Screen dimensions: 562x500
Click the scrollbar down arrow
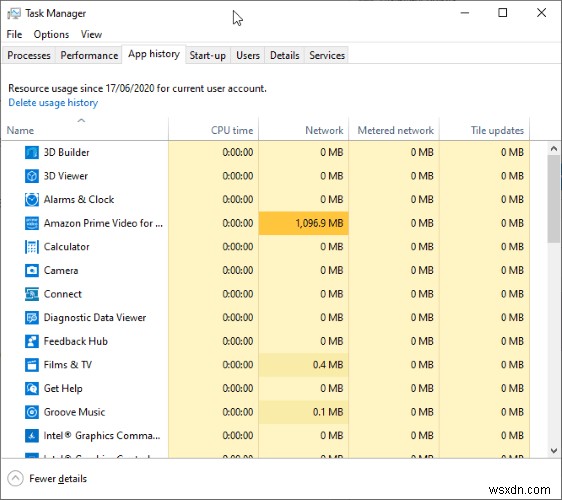pyautogui.click(x=554, y=451)
